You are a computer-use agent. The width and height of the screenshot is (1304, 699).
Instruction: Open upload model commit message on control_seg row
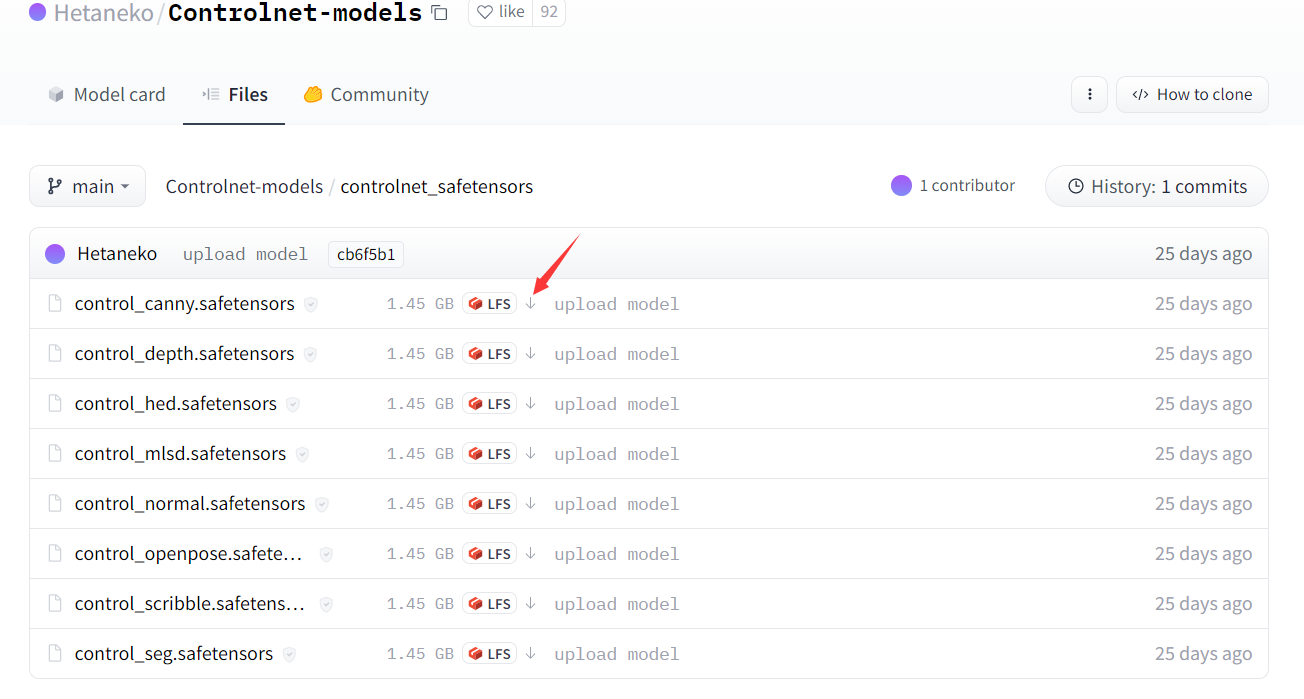(617, 654)
